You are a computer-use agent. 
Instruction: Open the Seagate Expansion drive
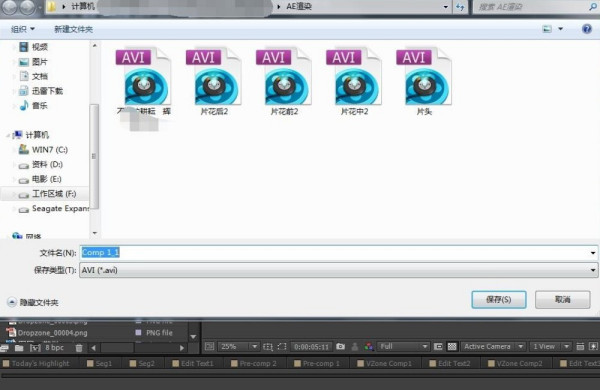coord(54,209)
